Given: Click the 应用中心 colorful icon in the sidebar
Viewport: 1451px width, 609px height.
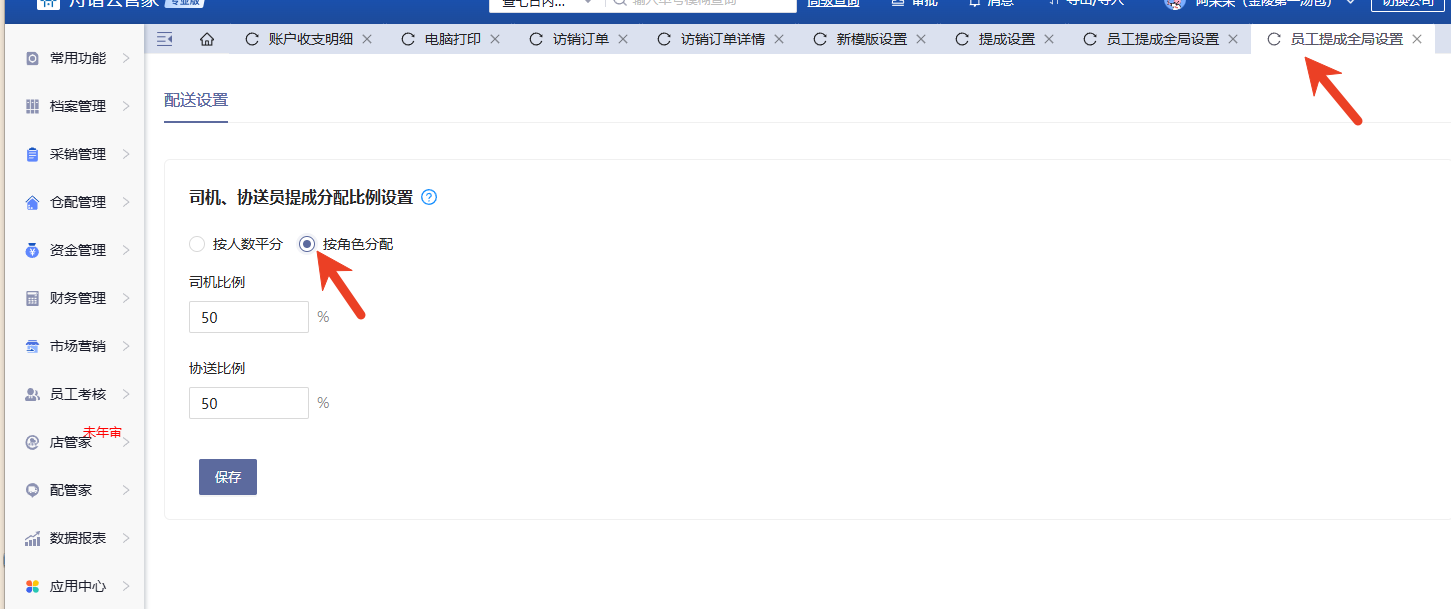Looking at the screenshot, I should [x=32, y=586].
